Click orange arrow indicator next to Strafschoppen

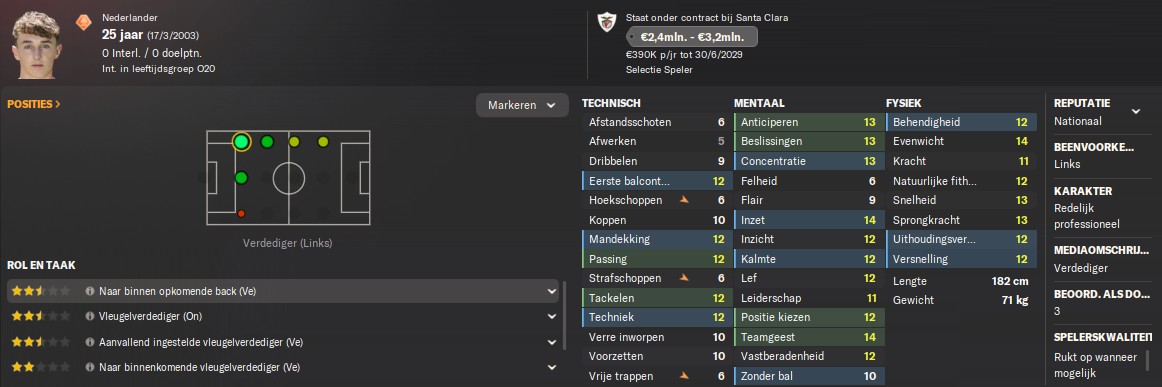[x=684, y=278]
